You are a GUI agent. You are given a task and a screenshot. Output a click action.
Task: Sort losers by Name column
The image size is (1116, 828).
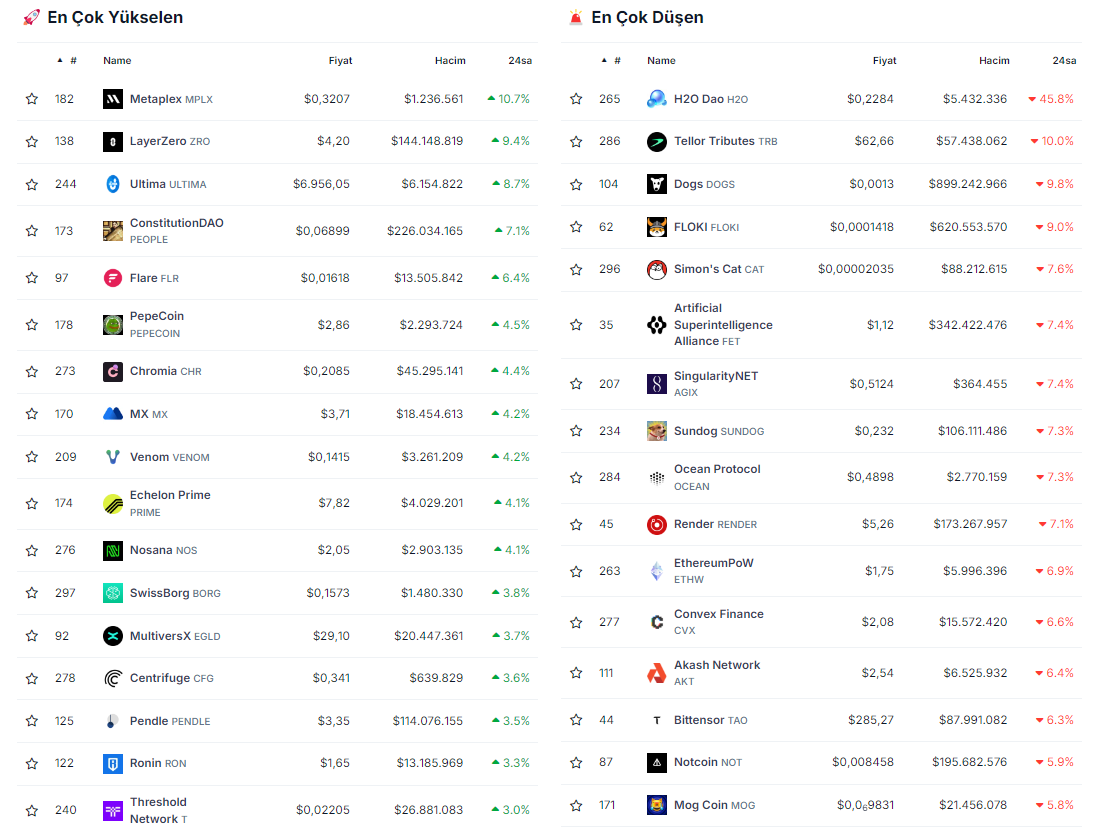click(x=661, y=61)
